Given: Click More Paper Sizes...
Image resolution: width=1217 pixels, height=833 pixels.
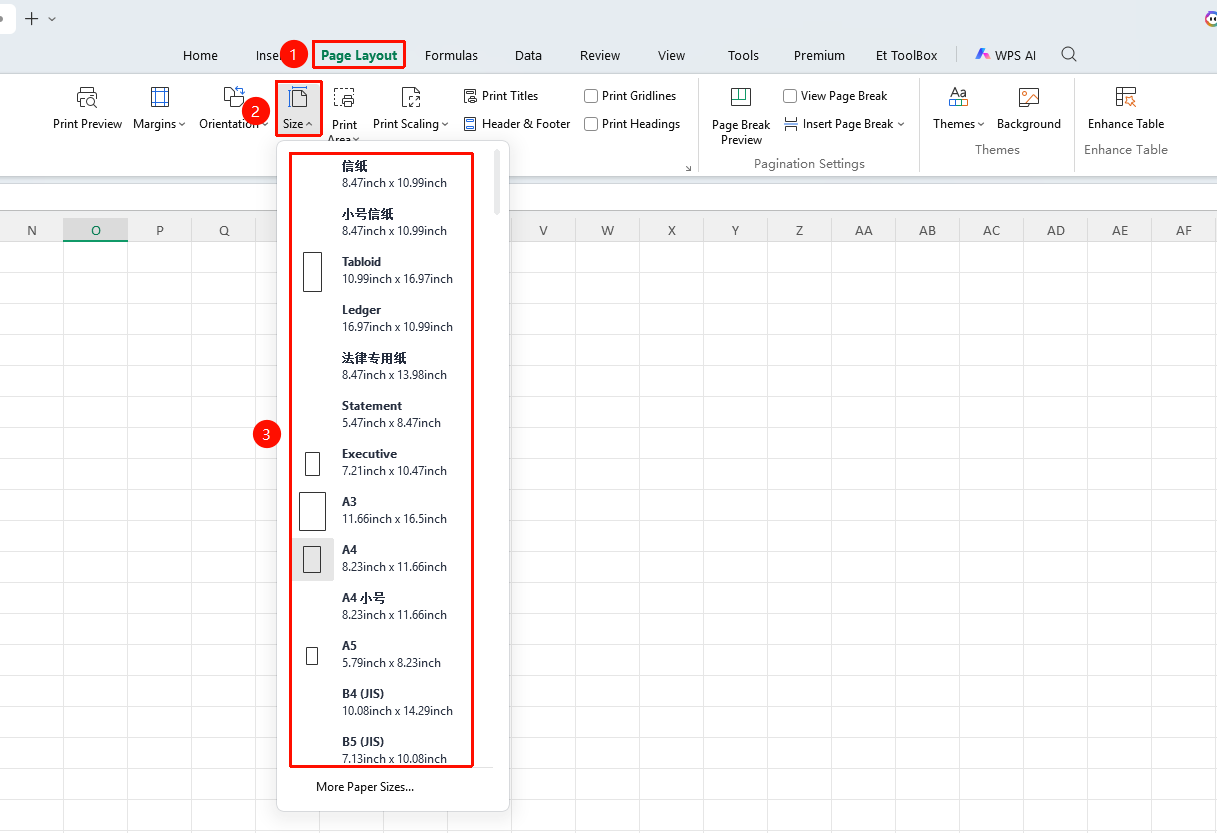Looking at the screenshot, I should coord(365,787).
